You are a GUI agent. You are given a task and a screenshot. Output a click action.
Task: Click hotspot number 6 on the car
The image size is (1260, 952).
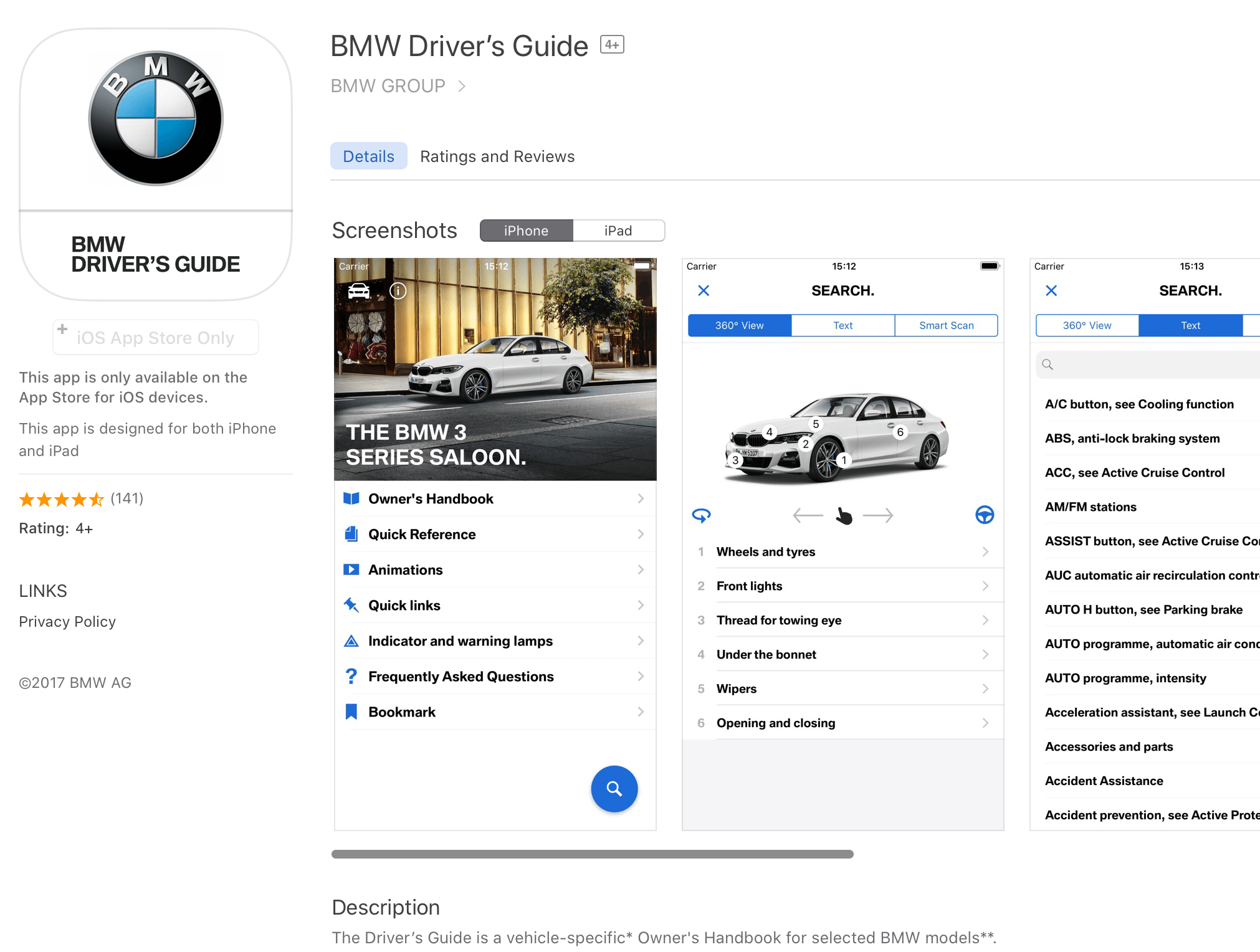click(900, 432)
